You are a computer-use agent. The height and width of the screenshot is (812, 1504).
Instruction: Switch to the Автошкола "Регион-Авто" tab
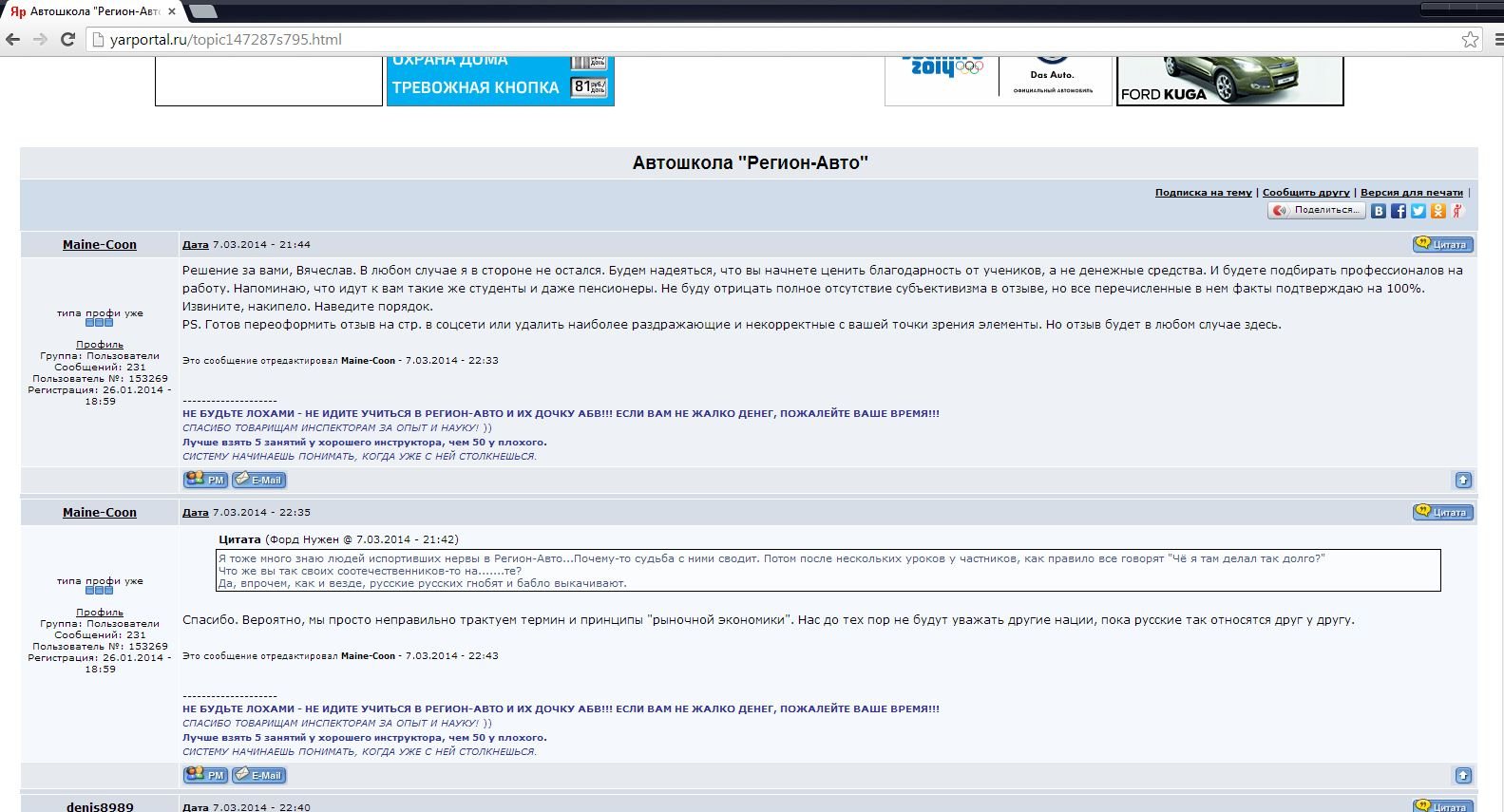pos(90,11)
